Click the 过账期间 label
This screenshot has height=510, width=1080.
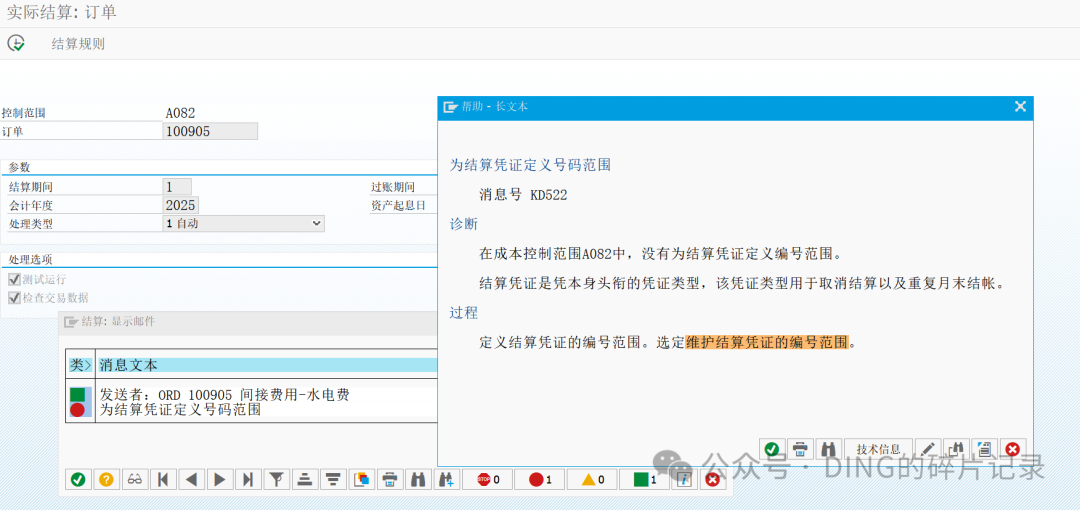tap(393, 187)
